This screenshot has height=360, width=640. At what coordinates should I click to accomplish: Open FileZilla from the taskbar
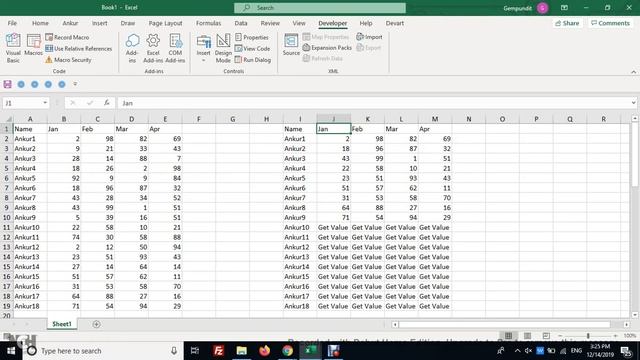pyautogui.click(x=218, y=351)
